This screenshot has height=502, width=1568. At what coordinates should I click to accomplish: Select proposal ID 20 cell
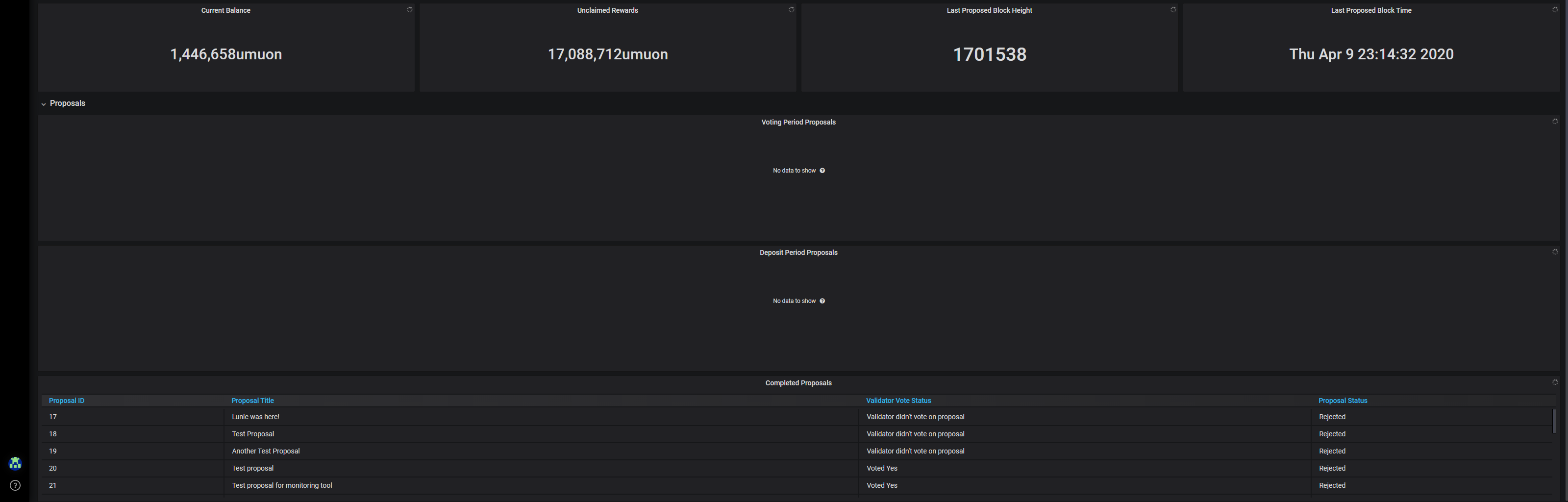(132, 468)
